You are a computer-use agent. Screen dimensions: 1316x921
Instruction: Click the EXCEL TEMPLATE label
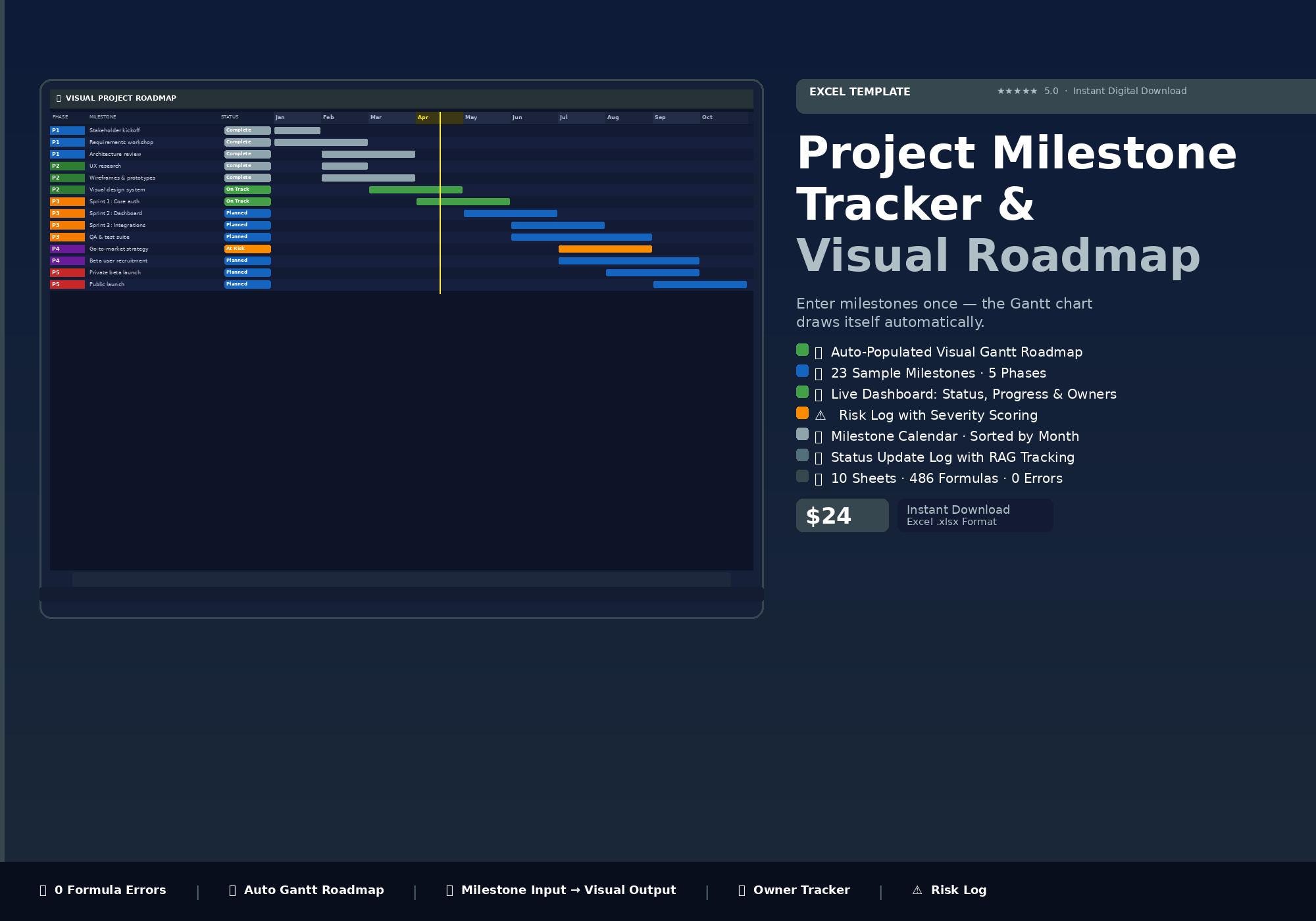coord(859,92)
